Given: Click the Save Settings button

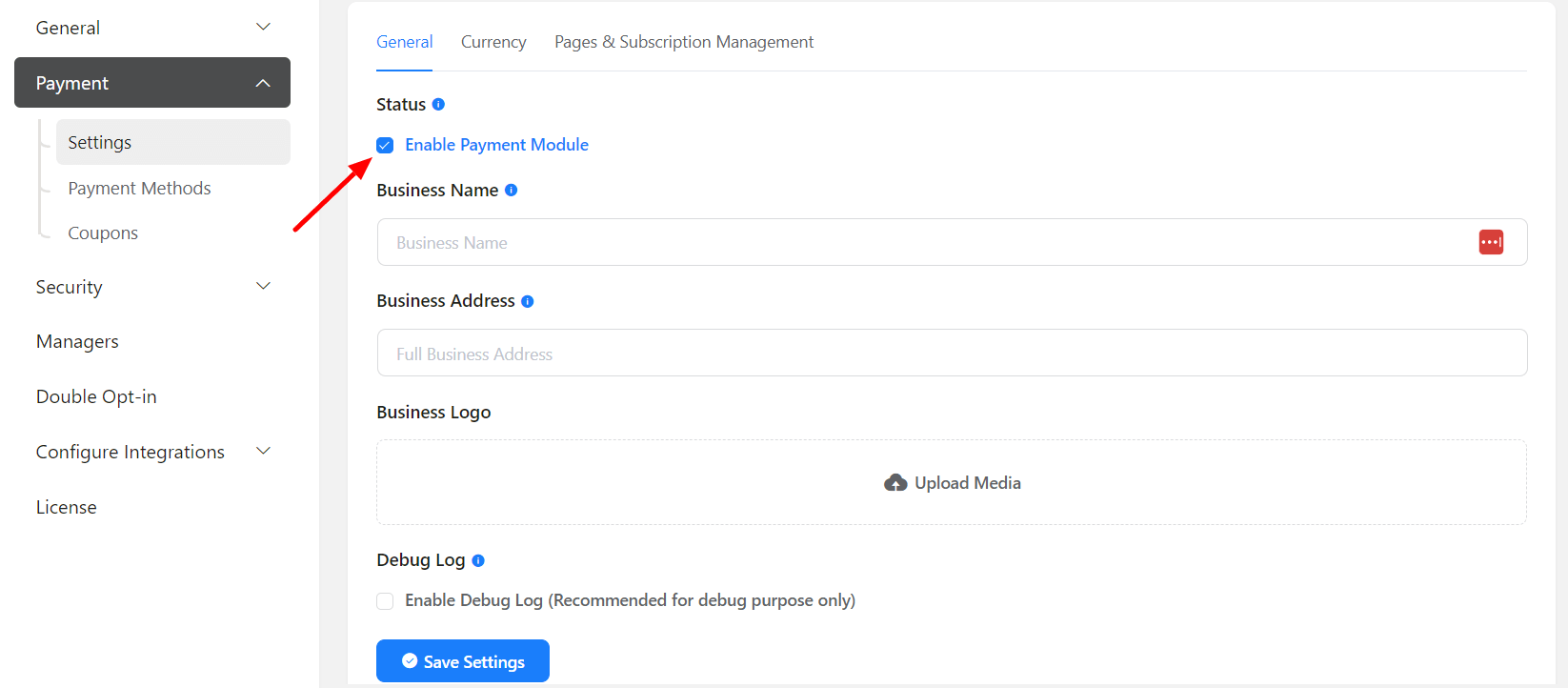Looking at the screenshot, I should [x=463, y=661].
